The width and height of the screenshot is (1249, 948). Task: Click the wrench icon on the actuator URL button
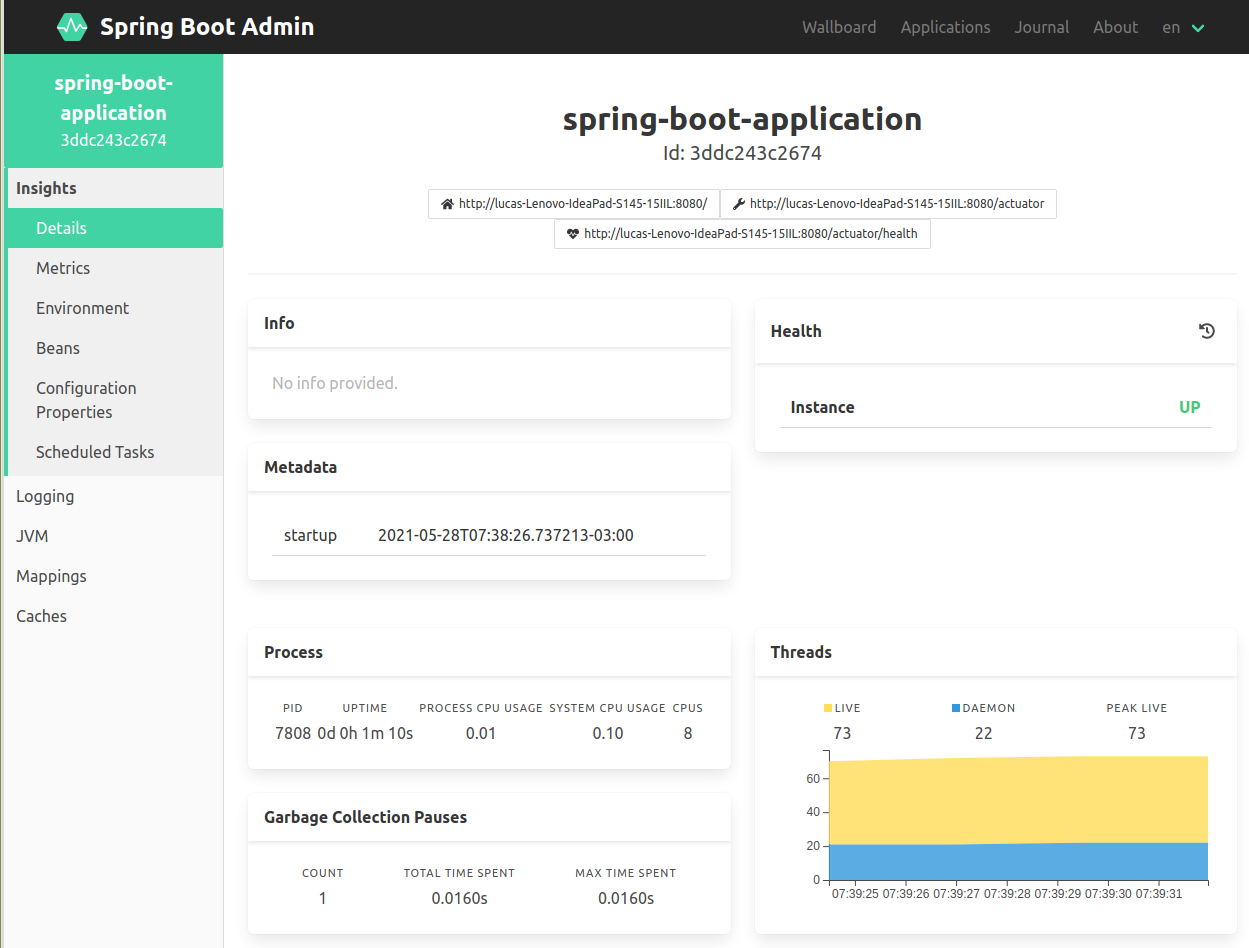click(739, 204)
